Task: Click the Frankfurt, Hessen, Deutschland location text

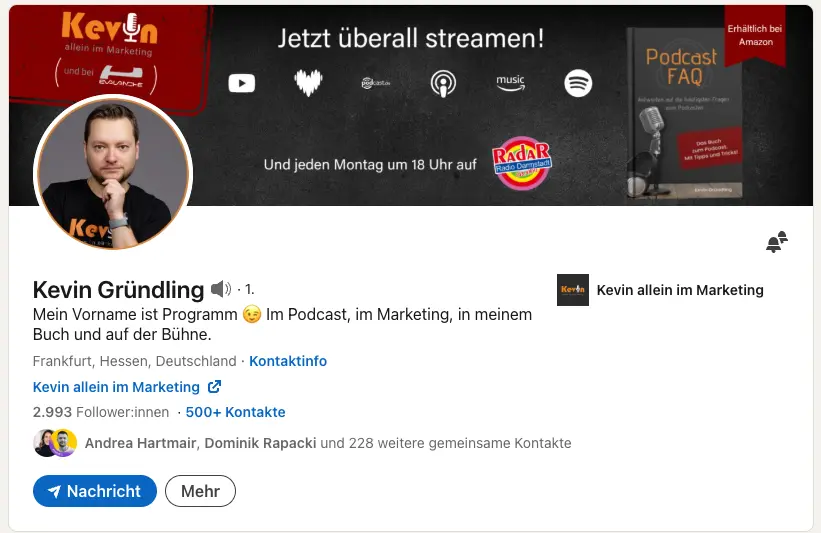Action: tap(135, 361)
